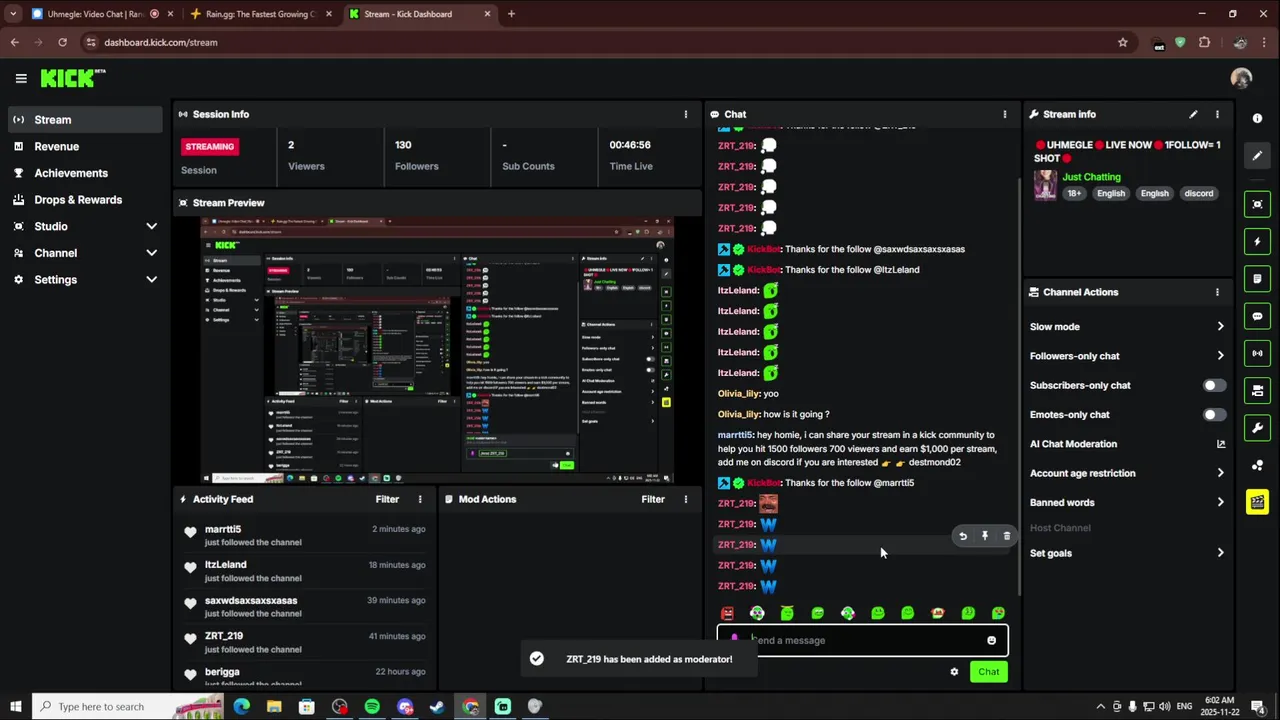Click the wrench sidebar icon

(1257, 428)
